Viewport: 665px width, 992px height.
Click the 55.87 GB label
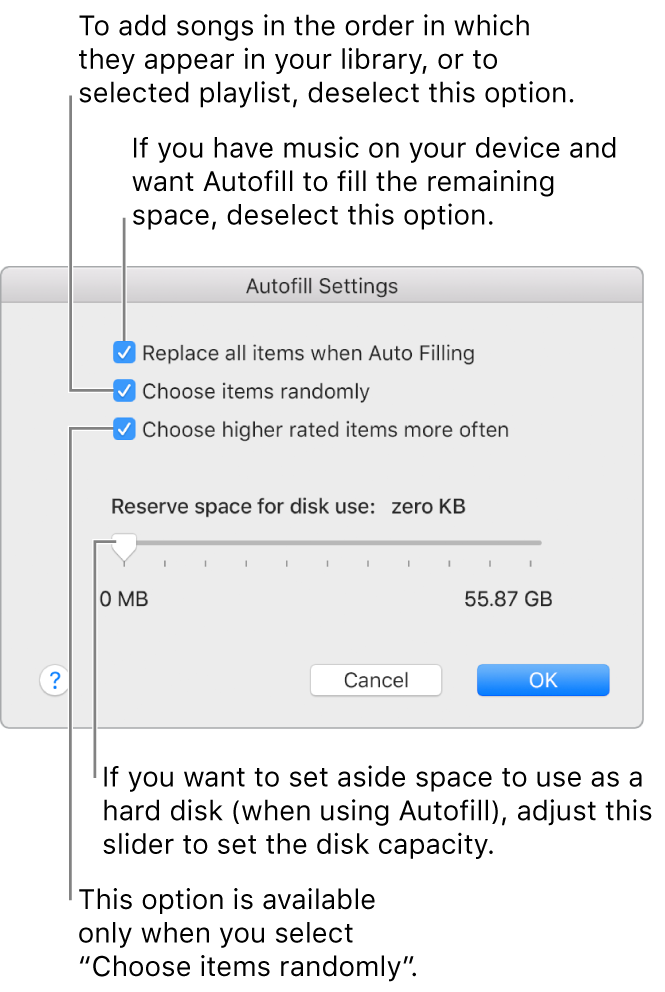point(508,599)
